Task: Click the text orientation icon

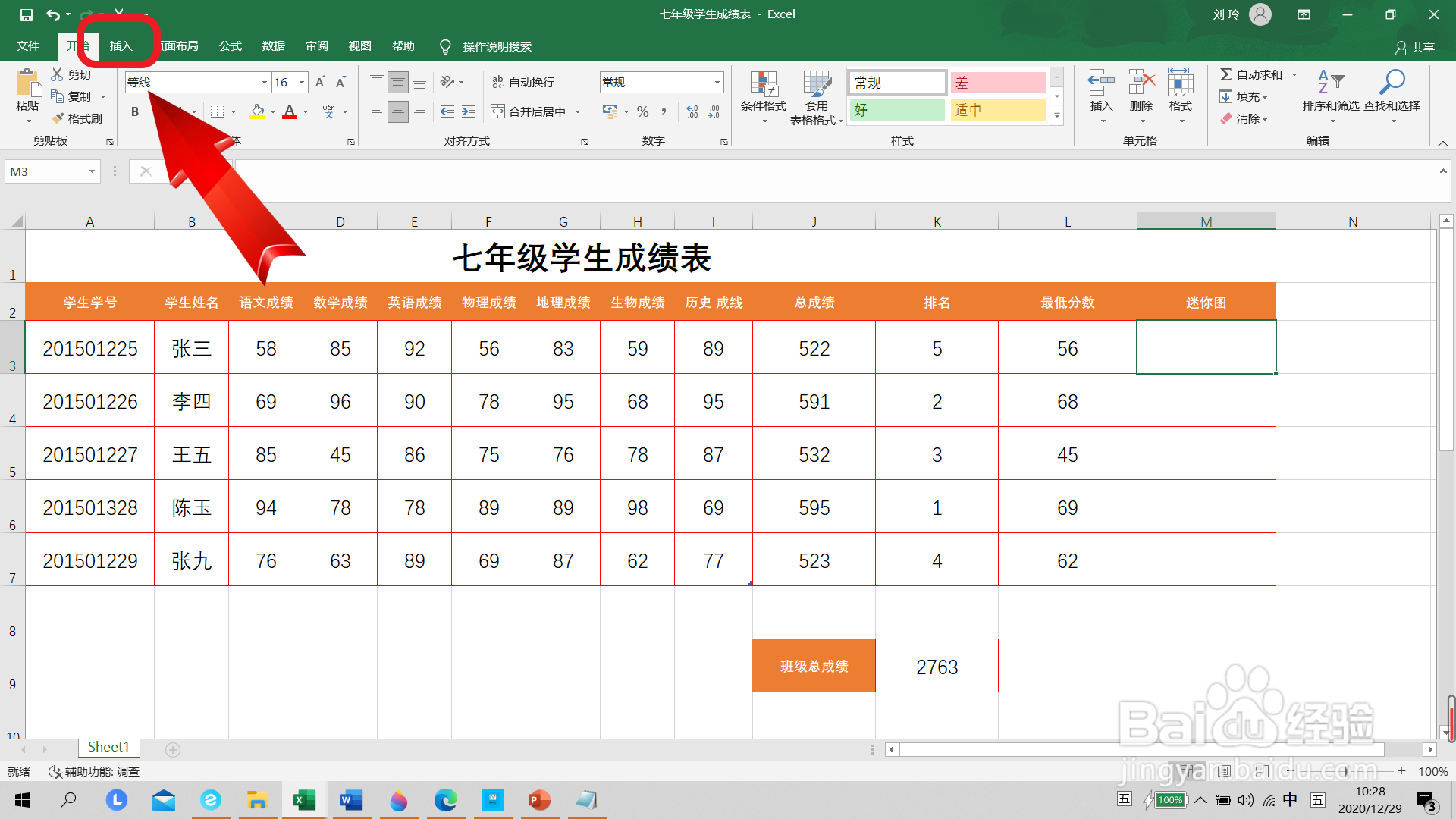Action: tap(447, 82)
